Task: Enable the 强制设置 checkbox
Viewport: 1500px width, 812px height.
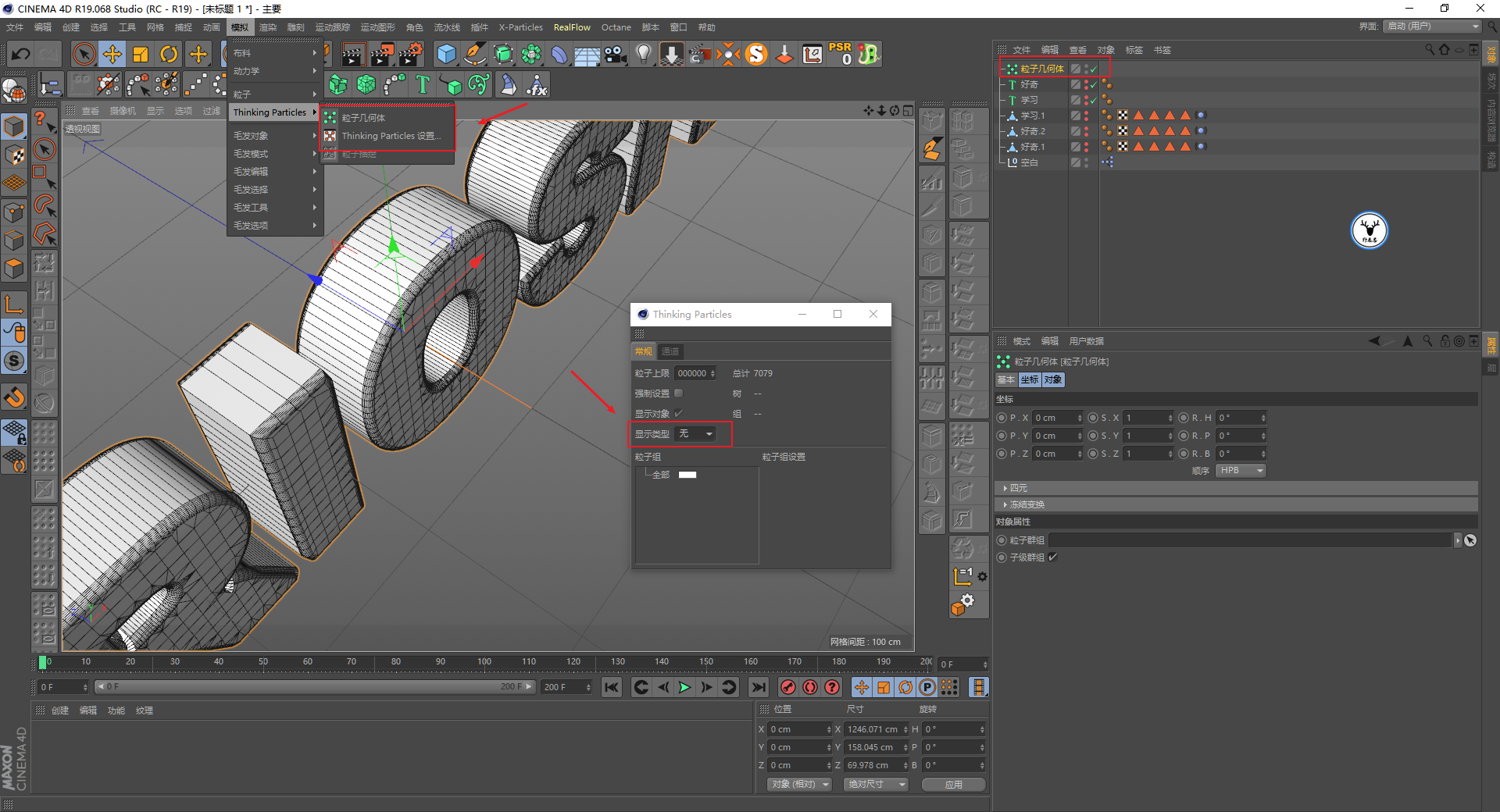Action: pyautogui.click(x=678, y=394)
